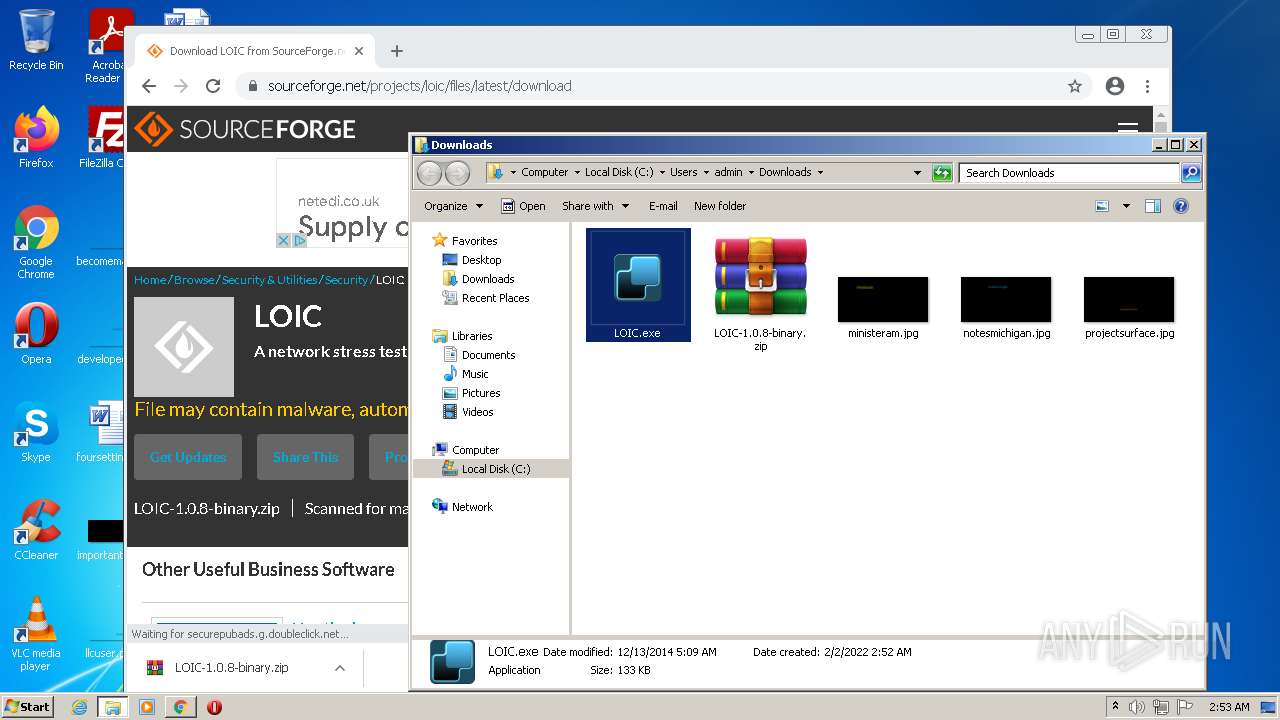The width and height of the screenshot is (1280, 720).
Task: Open a new Chrome tab
Action: [x=397, y=51]
